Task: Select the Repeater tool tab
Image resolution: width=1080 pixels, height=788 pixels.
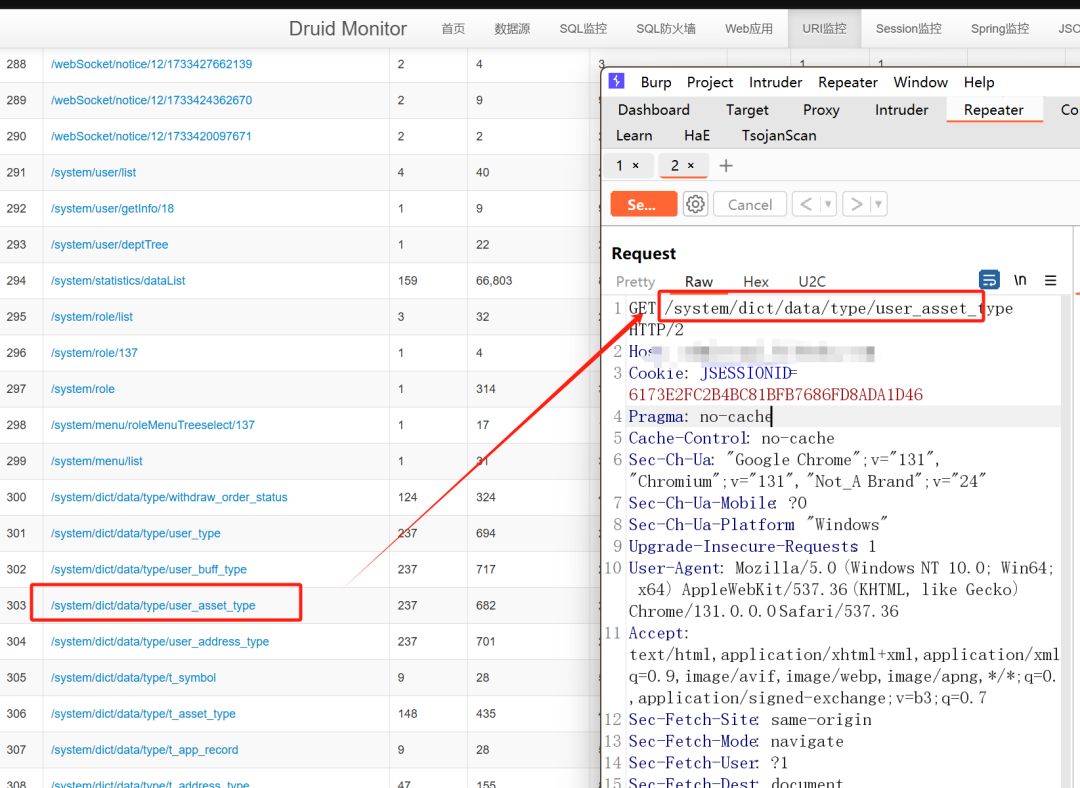Action: tap(993, 110)
